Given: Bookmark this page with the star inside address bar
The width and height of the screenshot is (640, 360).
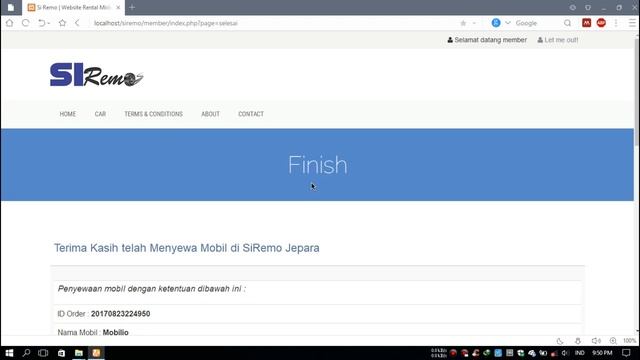Looking at the screenshot, I should (463, 23).
